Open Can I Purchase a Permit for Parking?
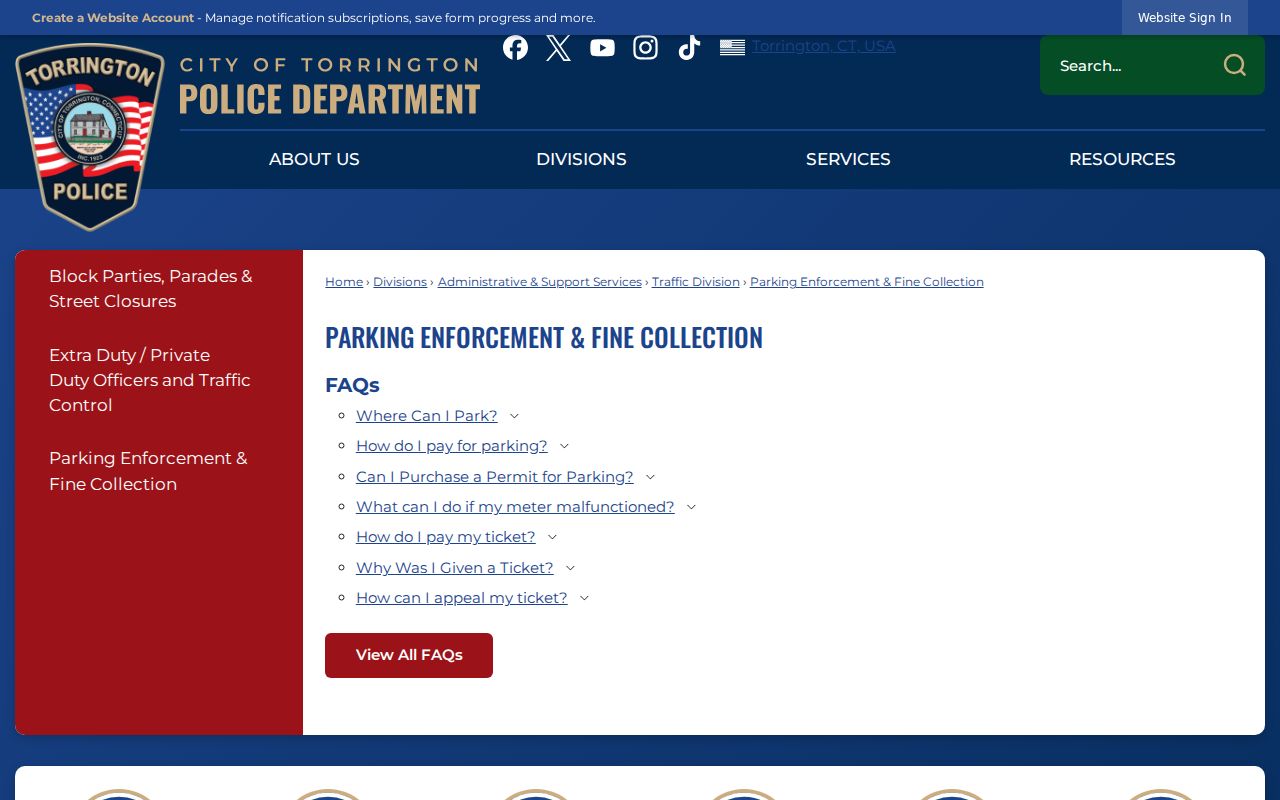This screenshot has height=800, width=1280. click(495, 477)
